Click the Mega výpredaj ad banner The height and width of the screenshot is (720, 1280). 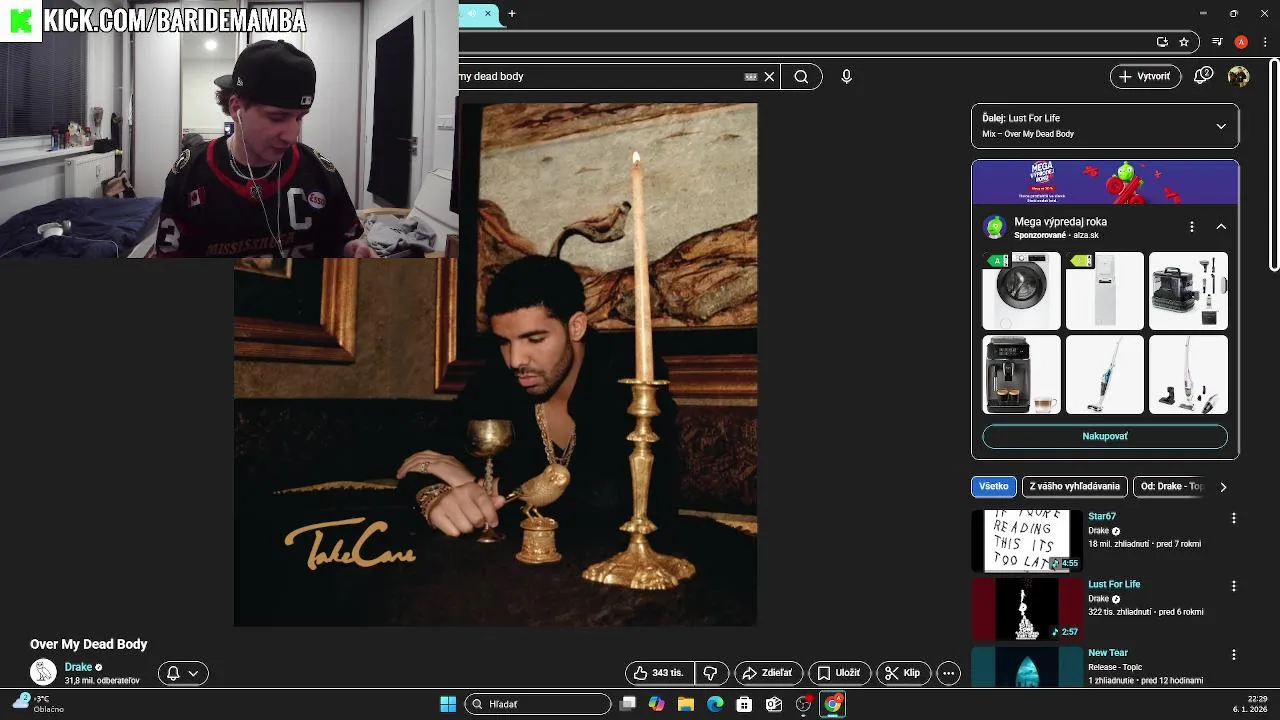[1105, 182]
